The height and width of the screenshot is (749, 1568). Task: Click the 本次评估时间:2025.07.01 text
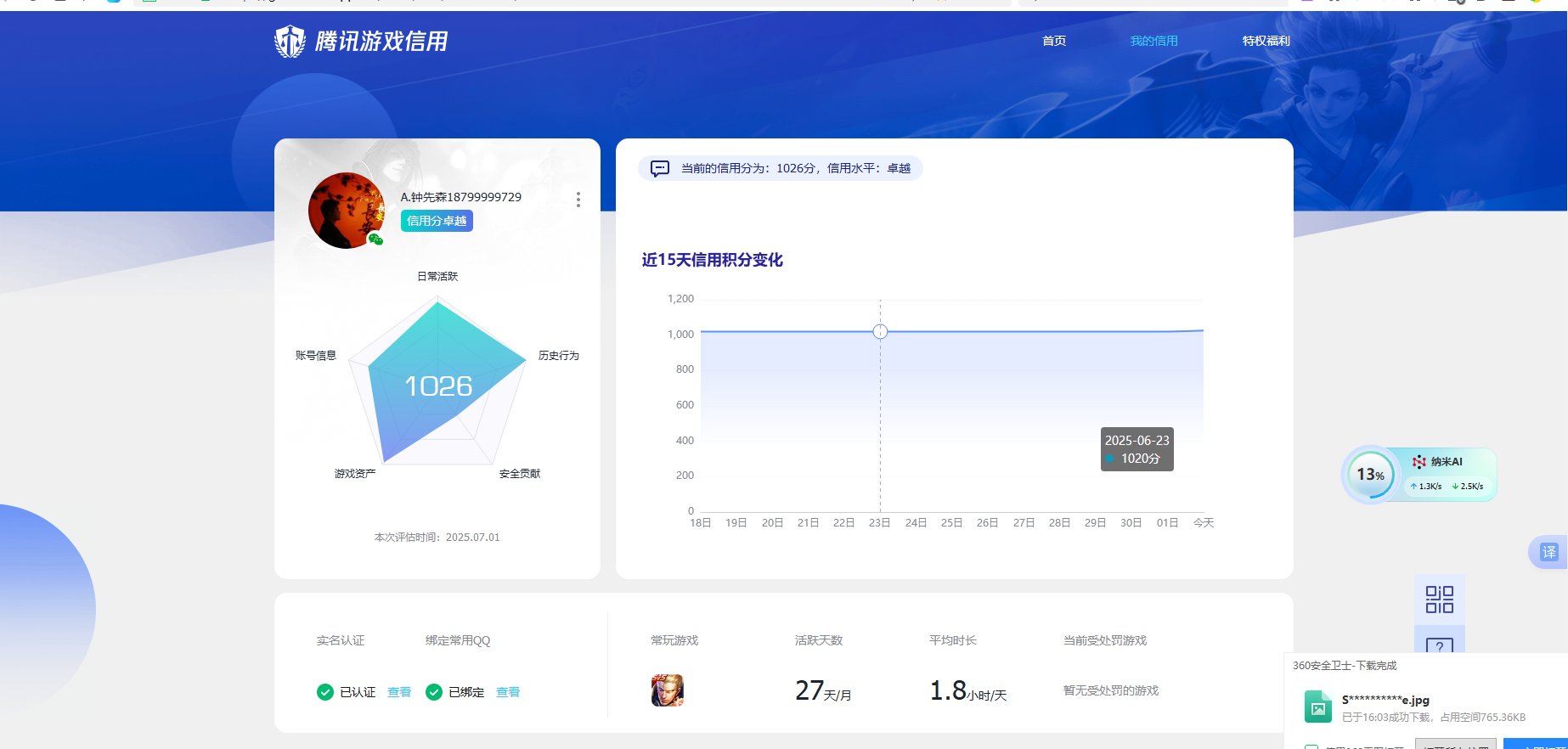437,537
